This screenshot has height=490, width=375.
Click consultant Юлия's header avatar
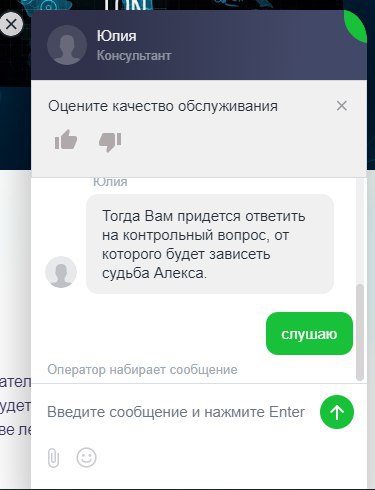[67, 45]
